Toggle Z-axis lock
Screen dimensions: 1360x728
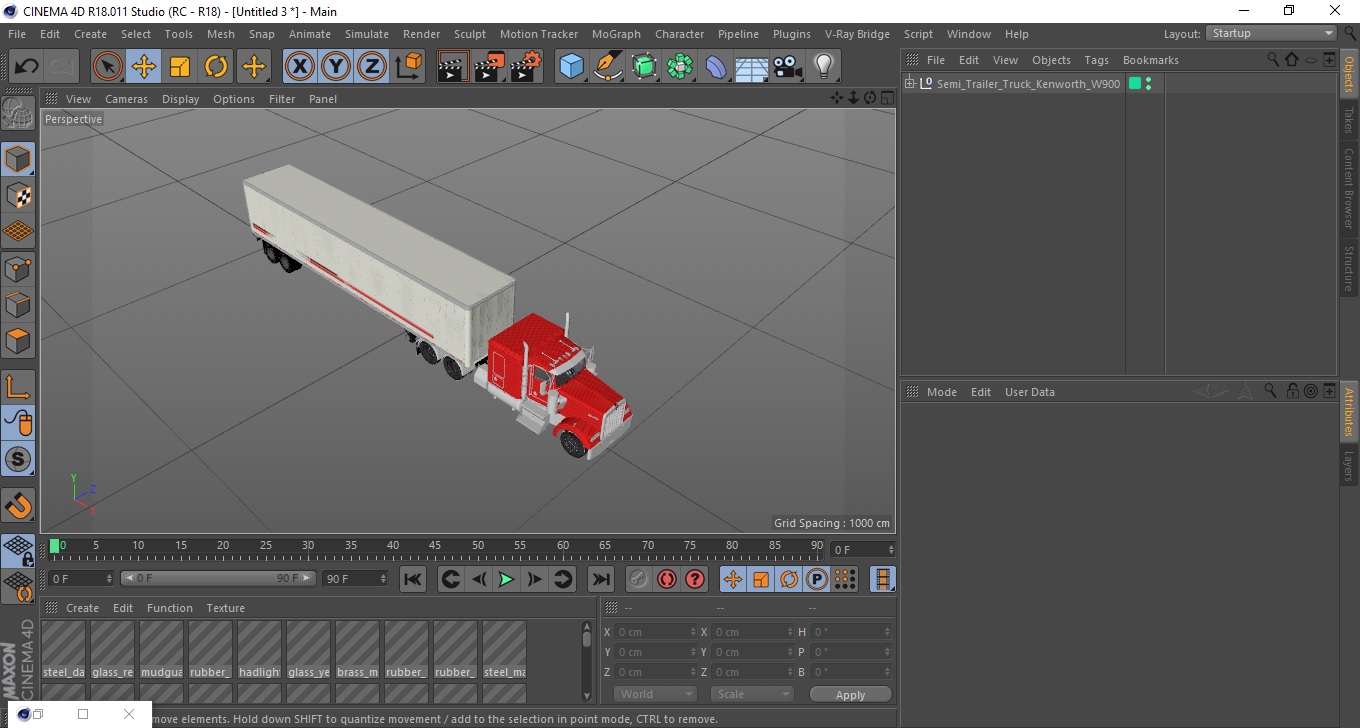pyautogui.click(x=372, y=67)
